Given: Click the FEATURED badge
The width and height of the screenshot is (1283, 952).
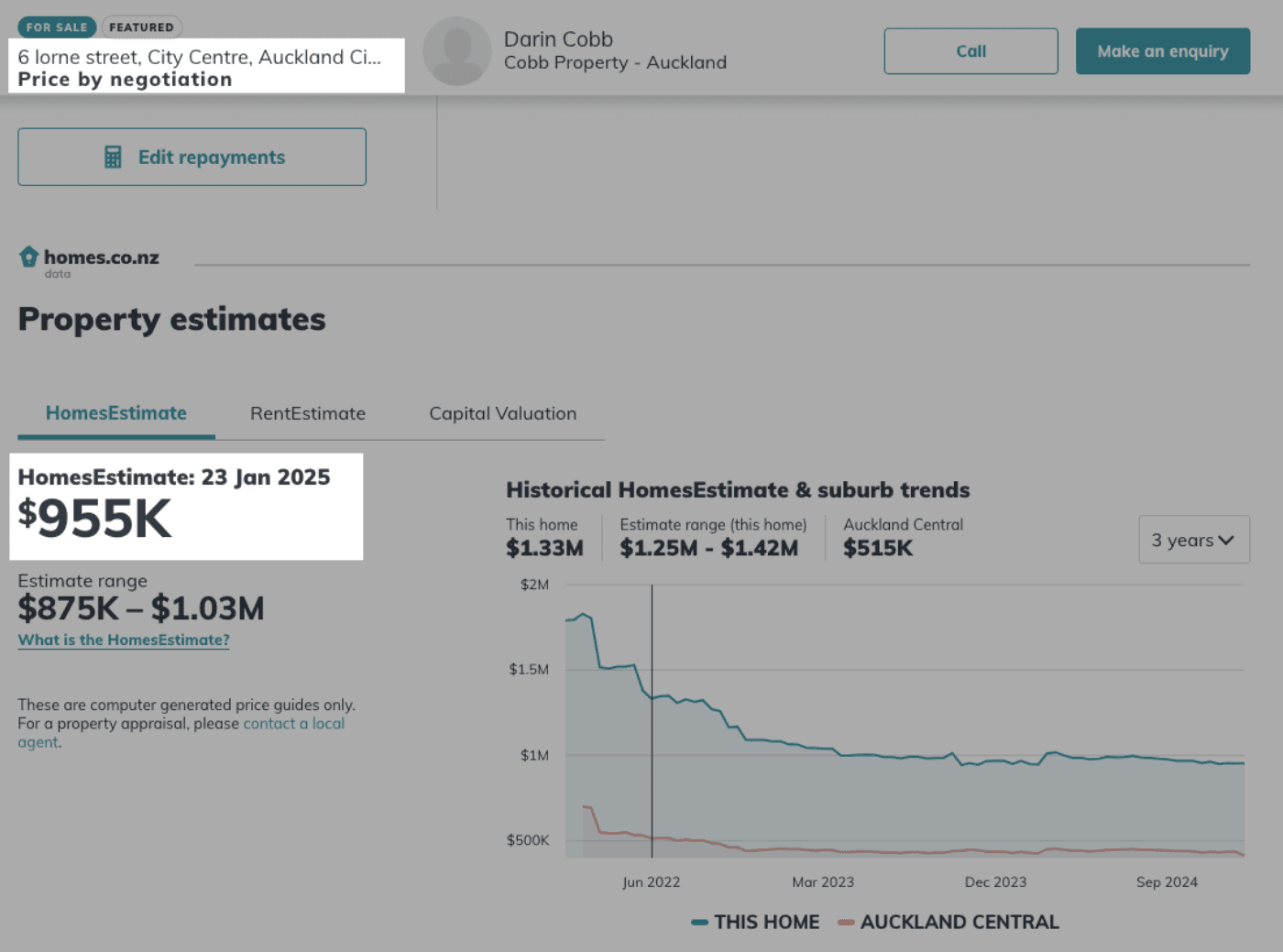Looking at the screenshot, I should [141, 27].
